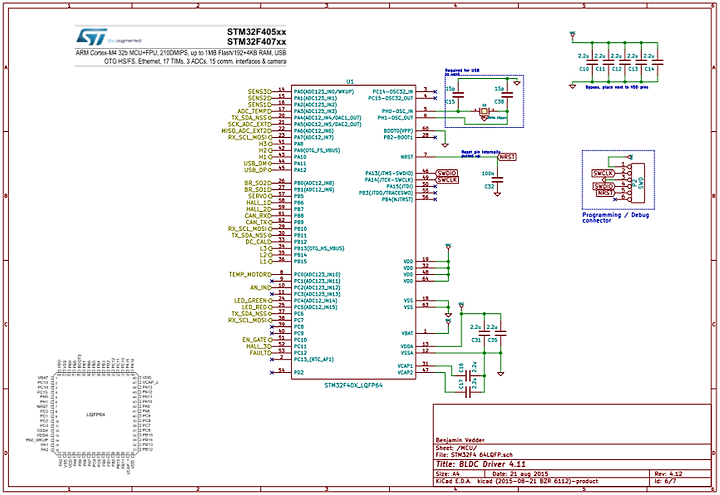Click the SENS3 net label
The width and height of the screenshot is (720, 495).
(259, 91)
